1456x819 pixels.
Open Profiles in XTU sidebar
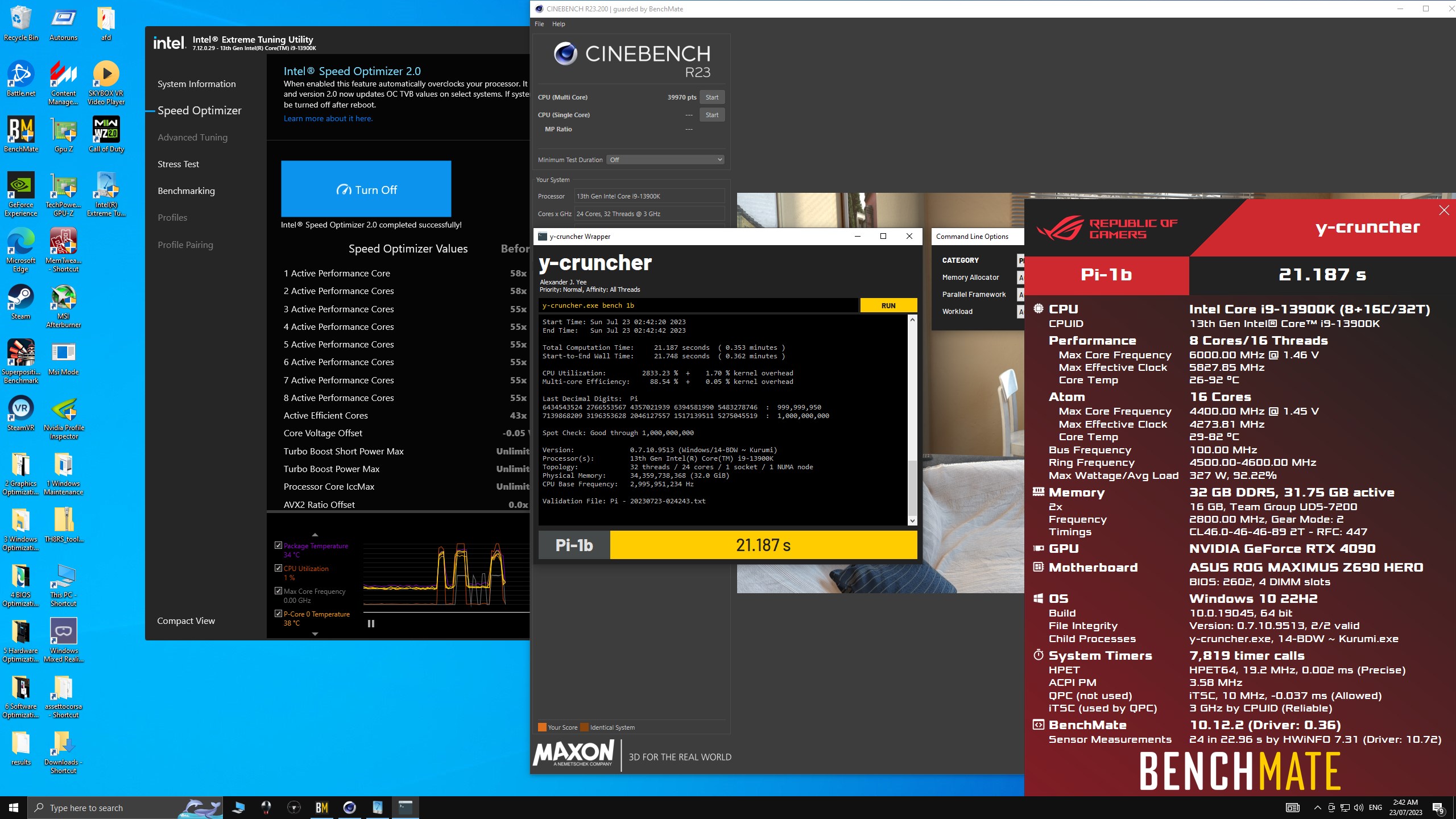172,217
